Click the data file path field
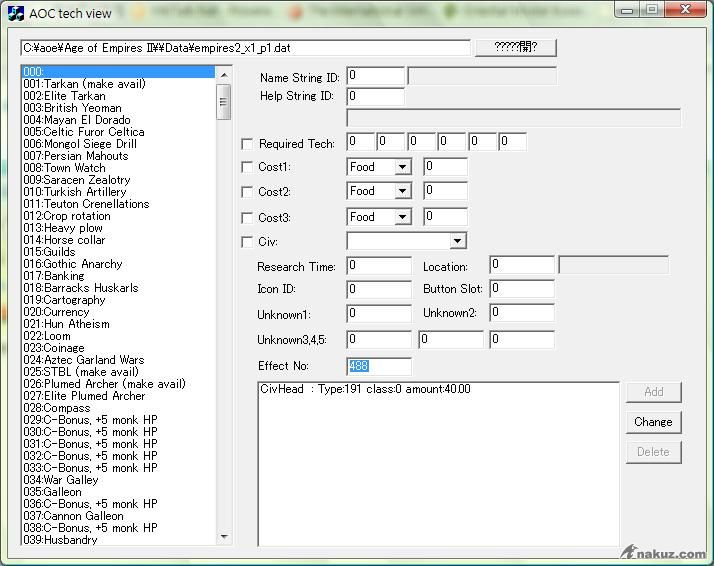Image resolution: width=714 pixels, height=566 pixels. point(245,48)
